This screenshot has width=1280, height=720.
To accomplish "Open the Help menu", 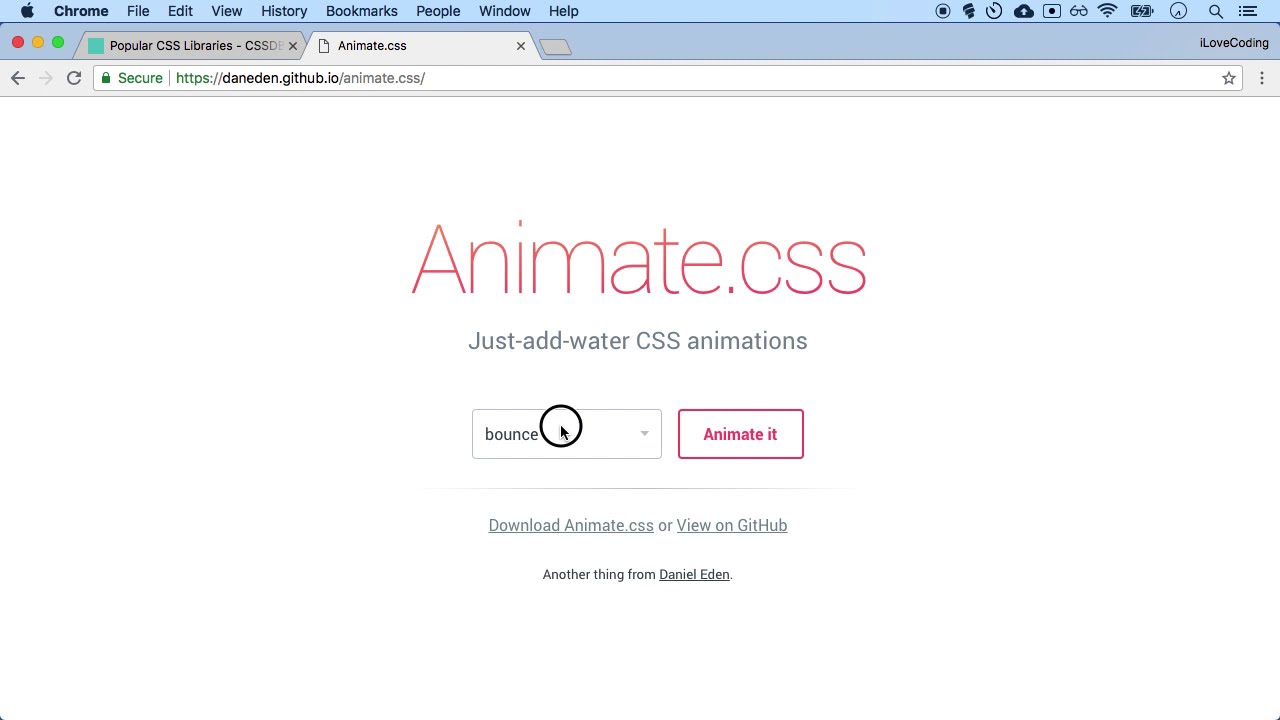I will pos(563,11).
